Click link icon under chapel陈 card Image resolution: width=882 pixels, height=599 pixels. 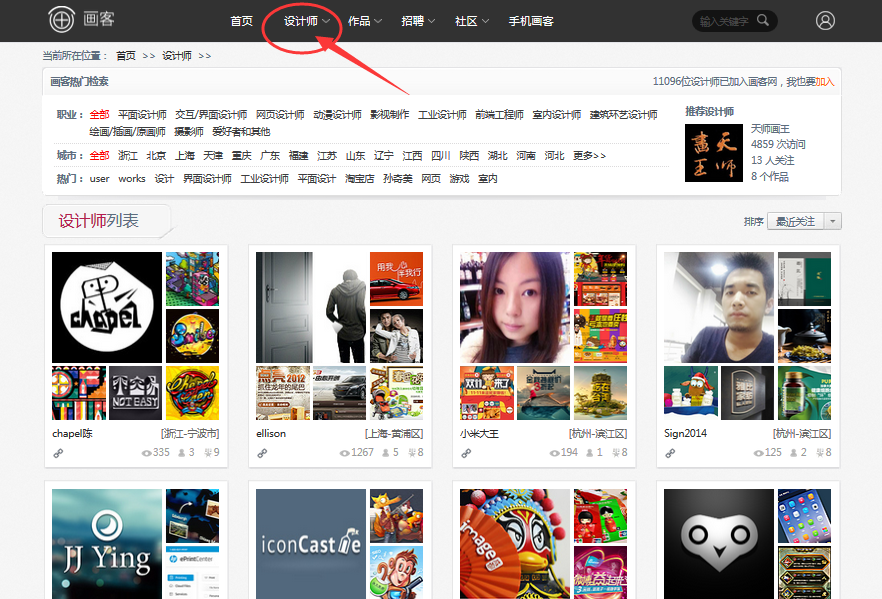[x=58, y=453]
